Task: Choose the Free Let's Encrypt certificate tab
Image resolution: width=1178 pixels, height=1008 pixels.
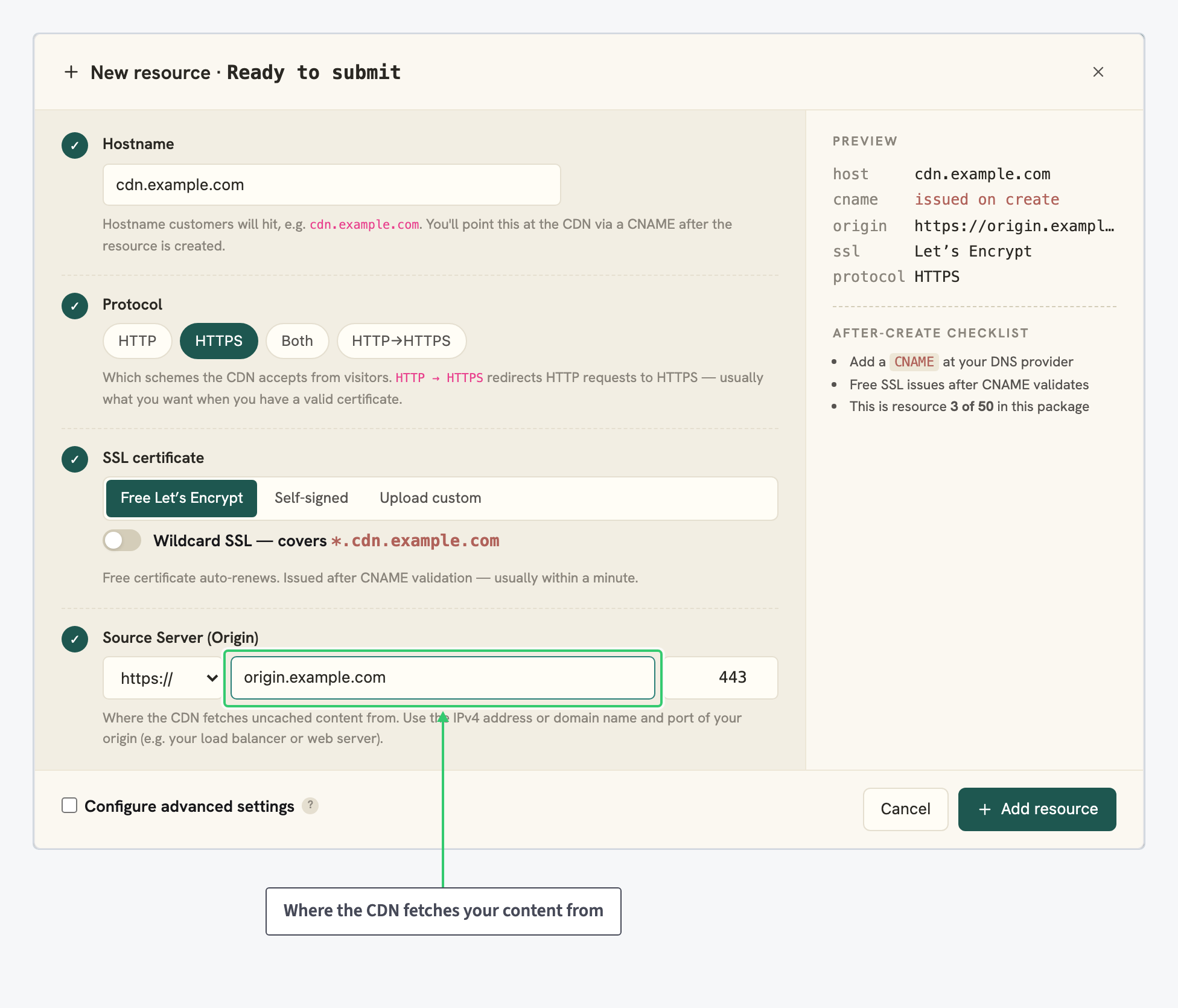Action: [x=182, y=498]
